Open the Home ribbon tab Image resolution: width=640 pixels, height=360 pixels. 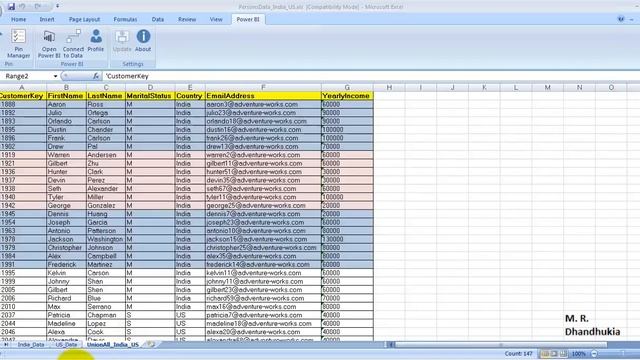pos(18,19)
